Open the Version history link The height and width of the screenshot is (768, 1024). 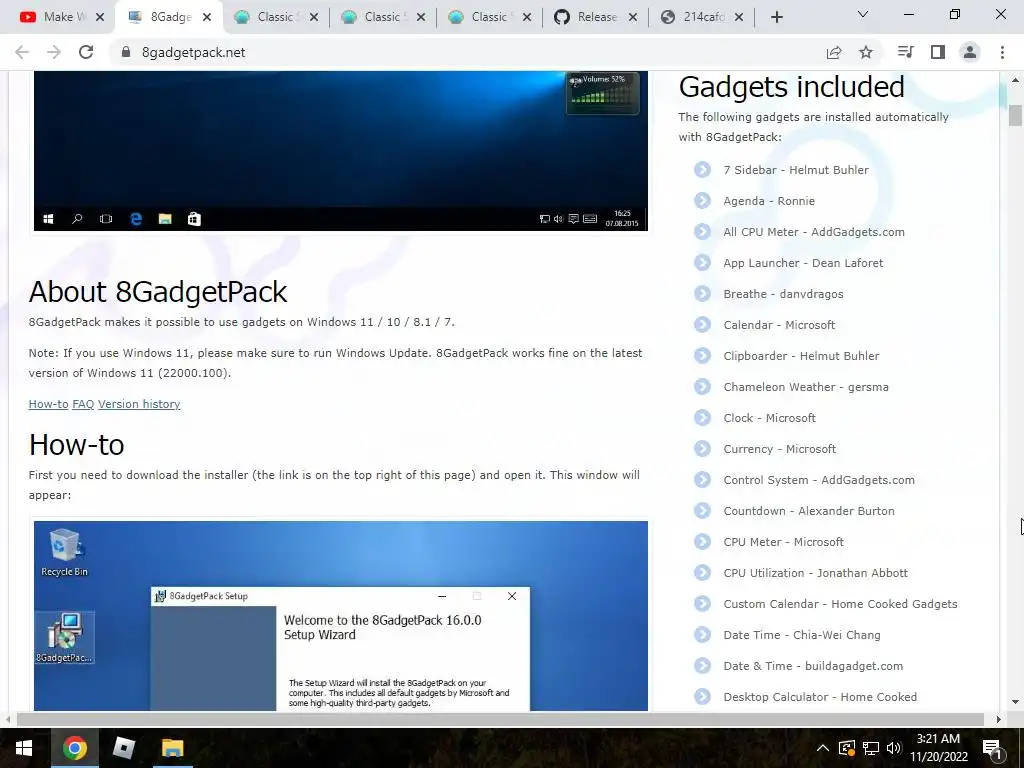point(139,404)
